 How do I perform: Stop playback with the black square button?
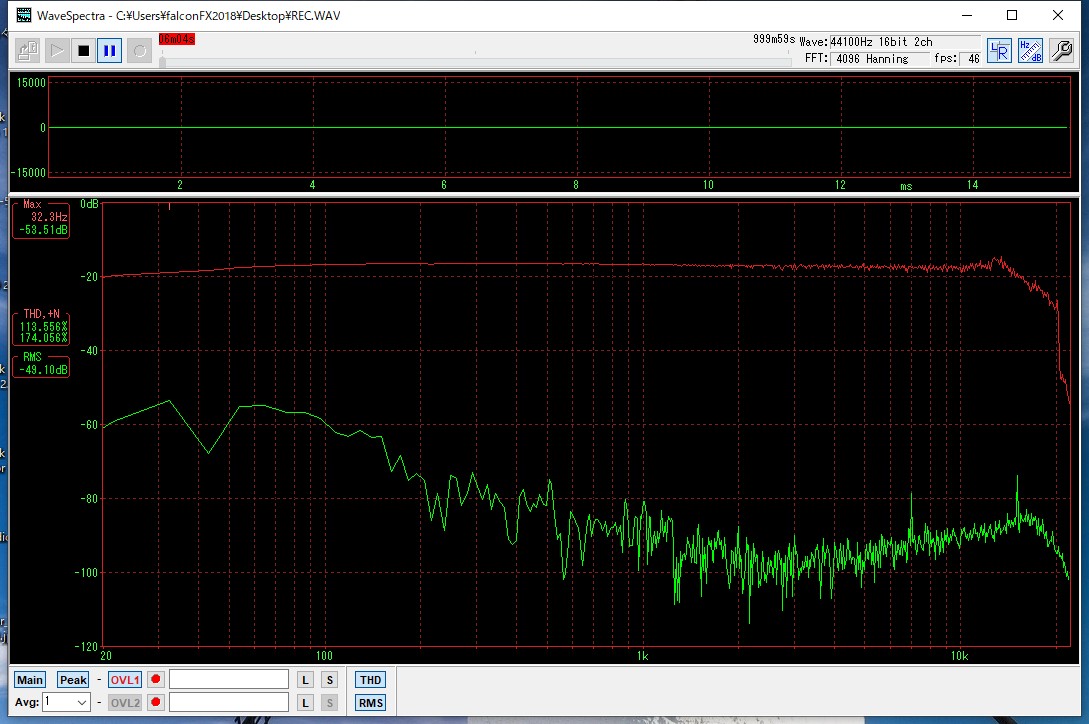coord(83,50)
